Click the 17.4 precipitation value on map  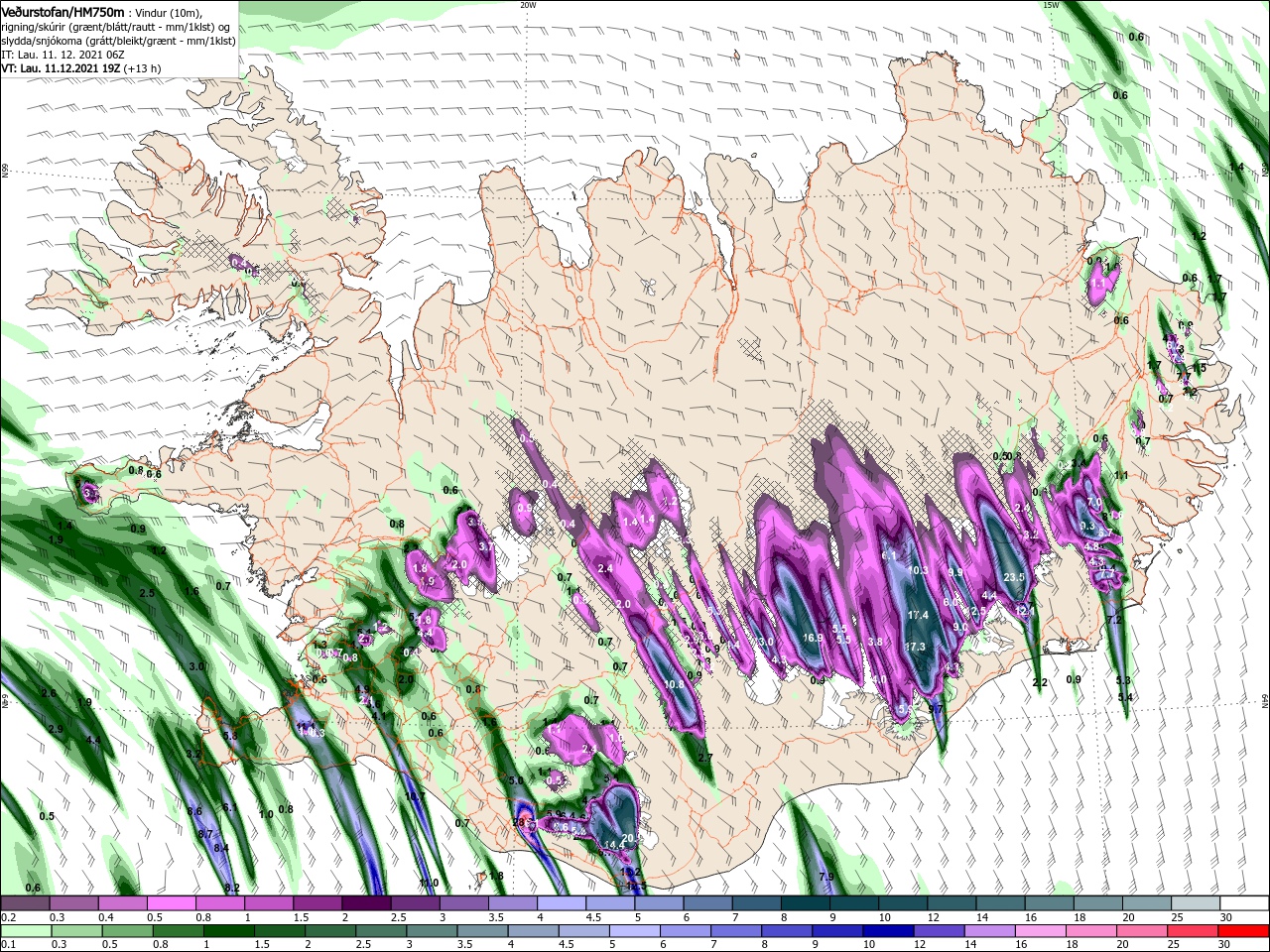coord(918,615)
